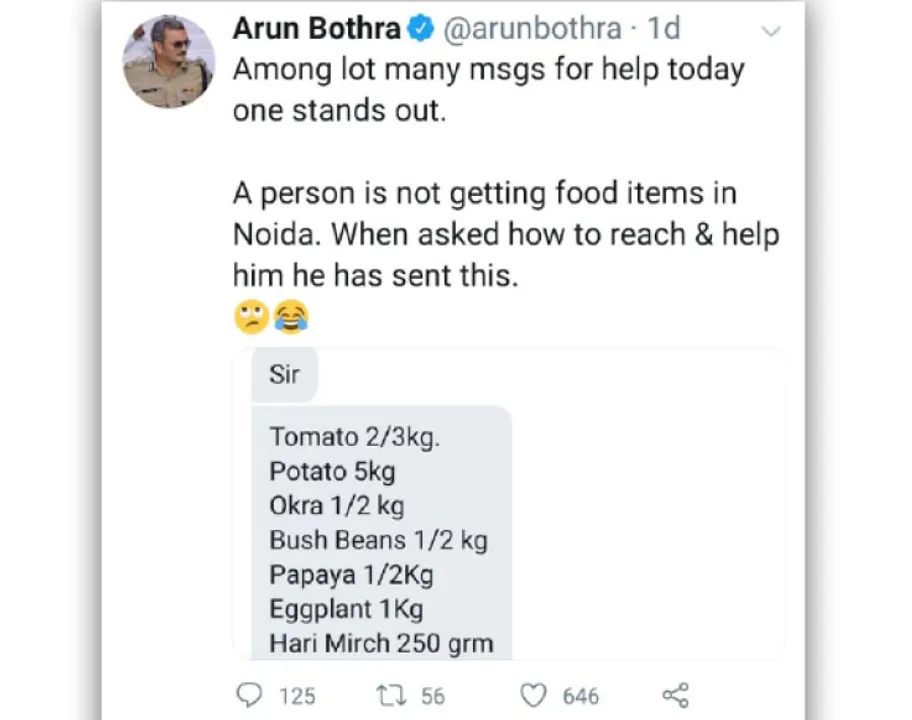
Task: Click the 'Sir' message bubble
Action: click(x=284, y=374)
